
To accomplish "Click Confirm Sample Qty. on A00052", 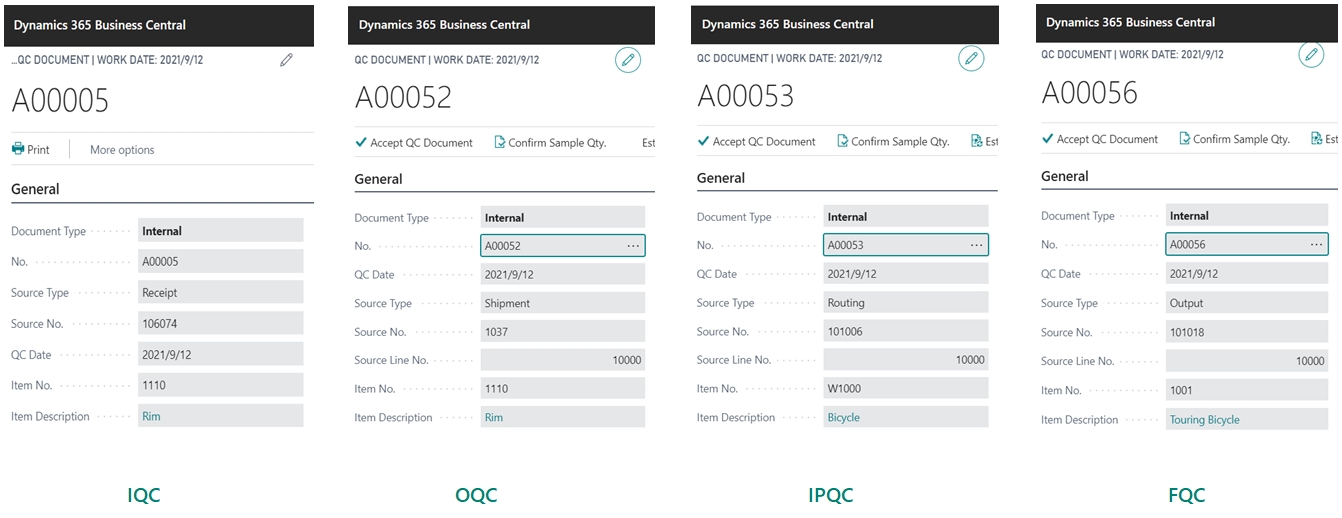I will click(x=550, y=143).
